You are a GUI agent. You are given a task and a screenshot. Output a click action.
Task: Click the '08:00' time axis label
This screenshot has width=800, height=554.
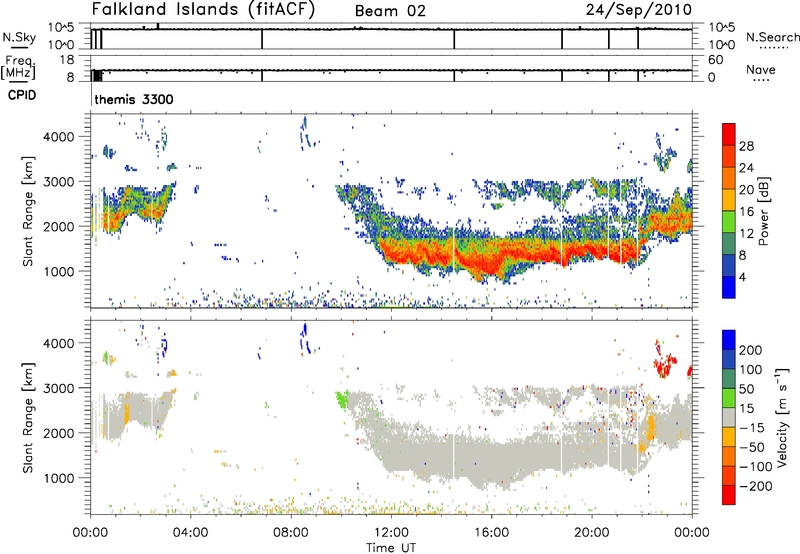pos(291,533)
